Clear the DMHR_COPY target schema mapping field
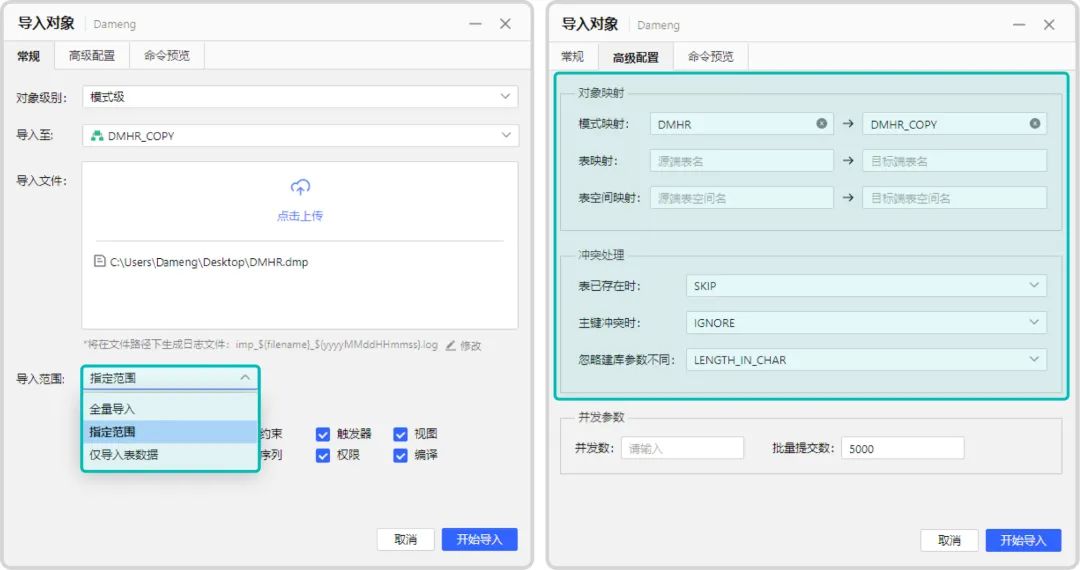This screenshot has width=1080, height=570. click(x=1035, y=124)
